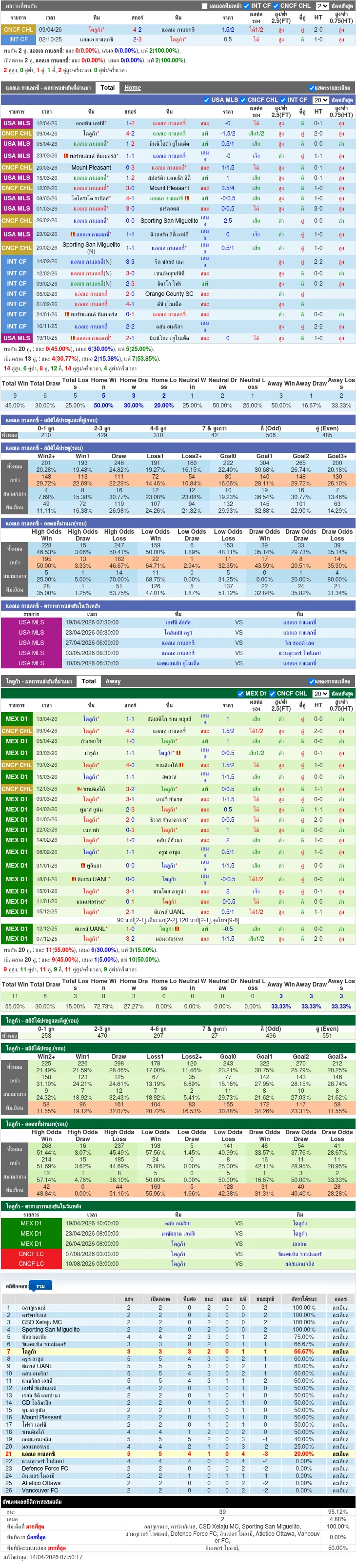Toggle the ผลบอลทีมเหย้า checkbox in the top header
The height and width of the screenshot is (1568, 356).
[x=204, y=5]
